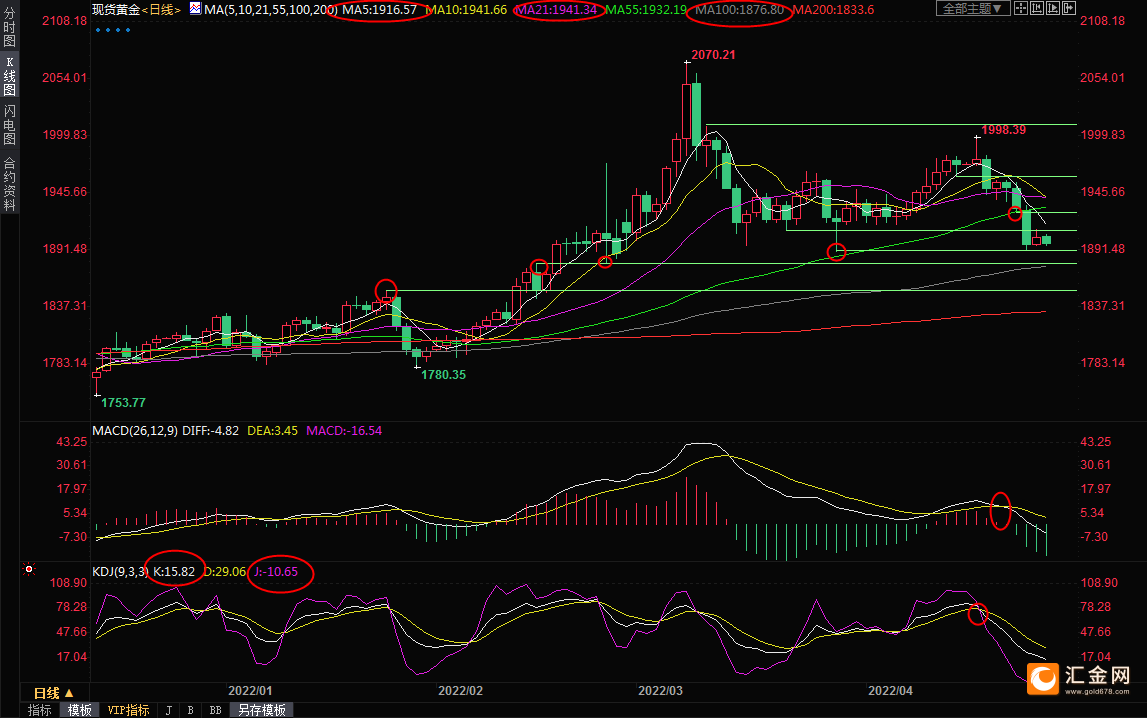This screenshot has width=1147, height=718.
Task: Toggle the B indicator button
Action: coord(190,710)
